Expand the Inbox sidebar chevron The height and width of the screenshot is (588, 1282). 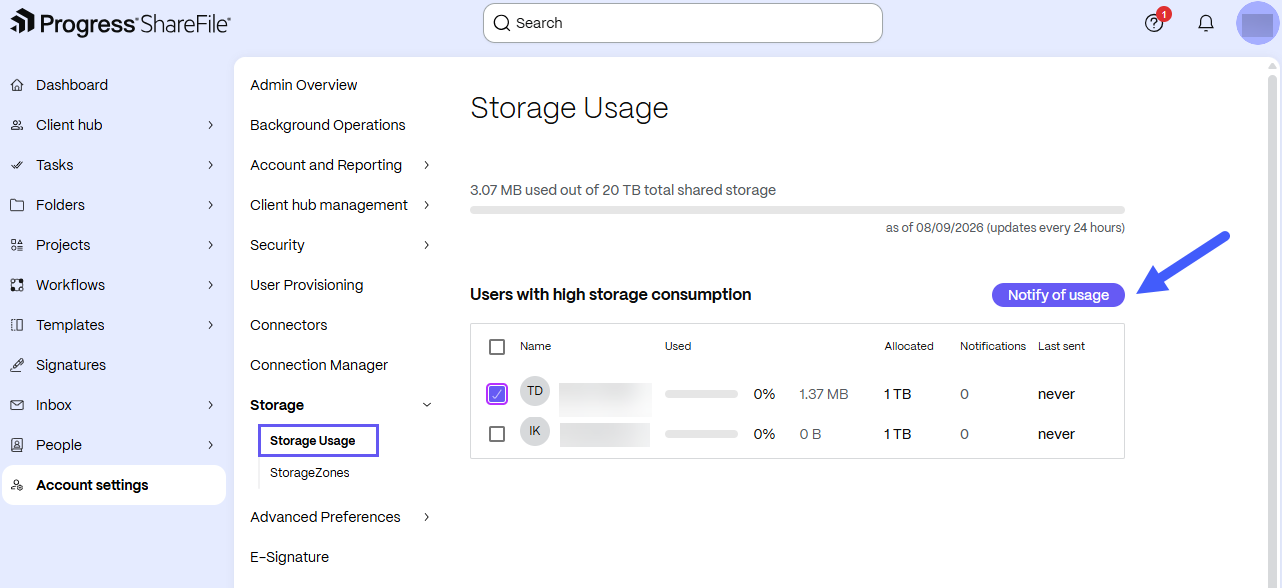pos(210,405)
